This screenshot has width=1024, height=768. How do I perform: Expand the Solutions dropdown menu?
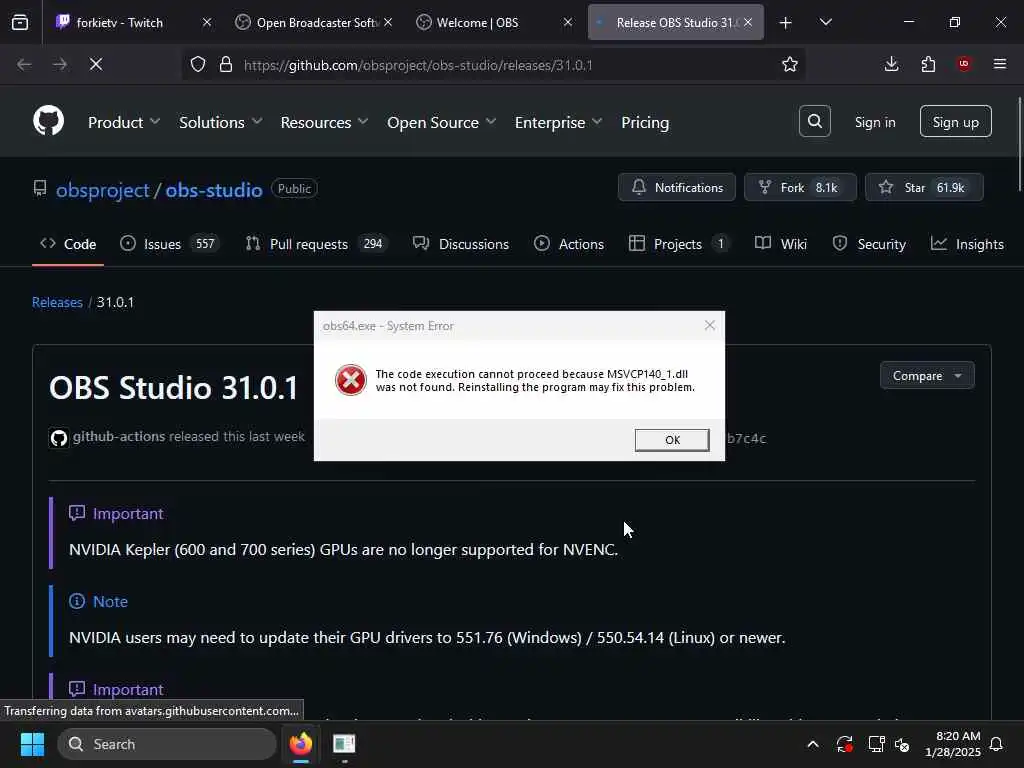(x=220, y=122)
